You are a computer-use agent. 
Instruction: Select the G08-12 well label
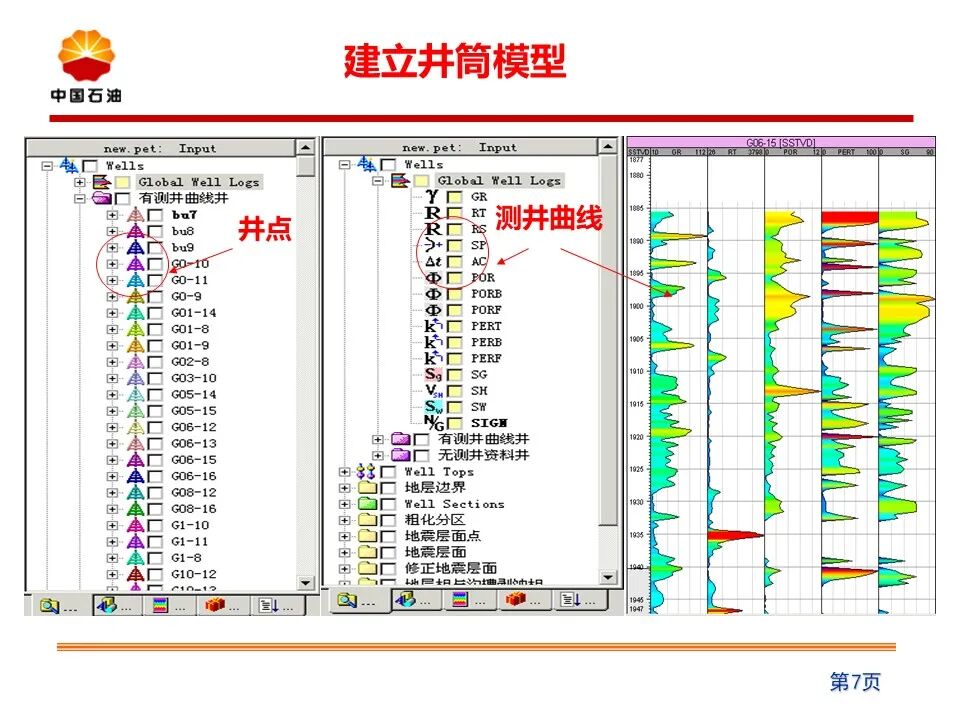193,493
